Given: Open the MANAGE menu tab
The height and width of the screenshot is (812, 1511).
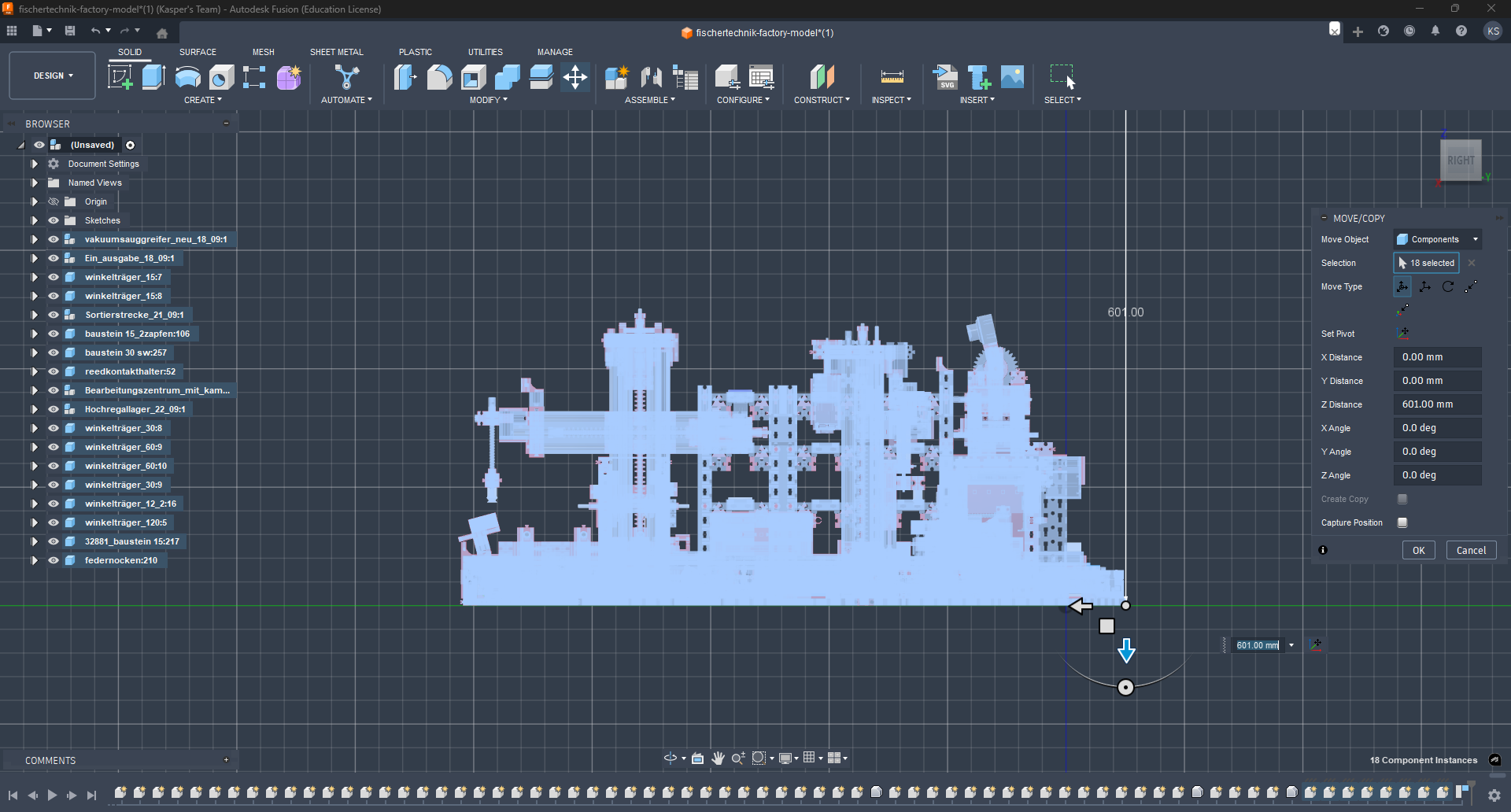Looking at the screenshot, I should tap(555, 52).
